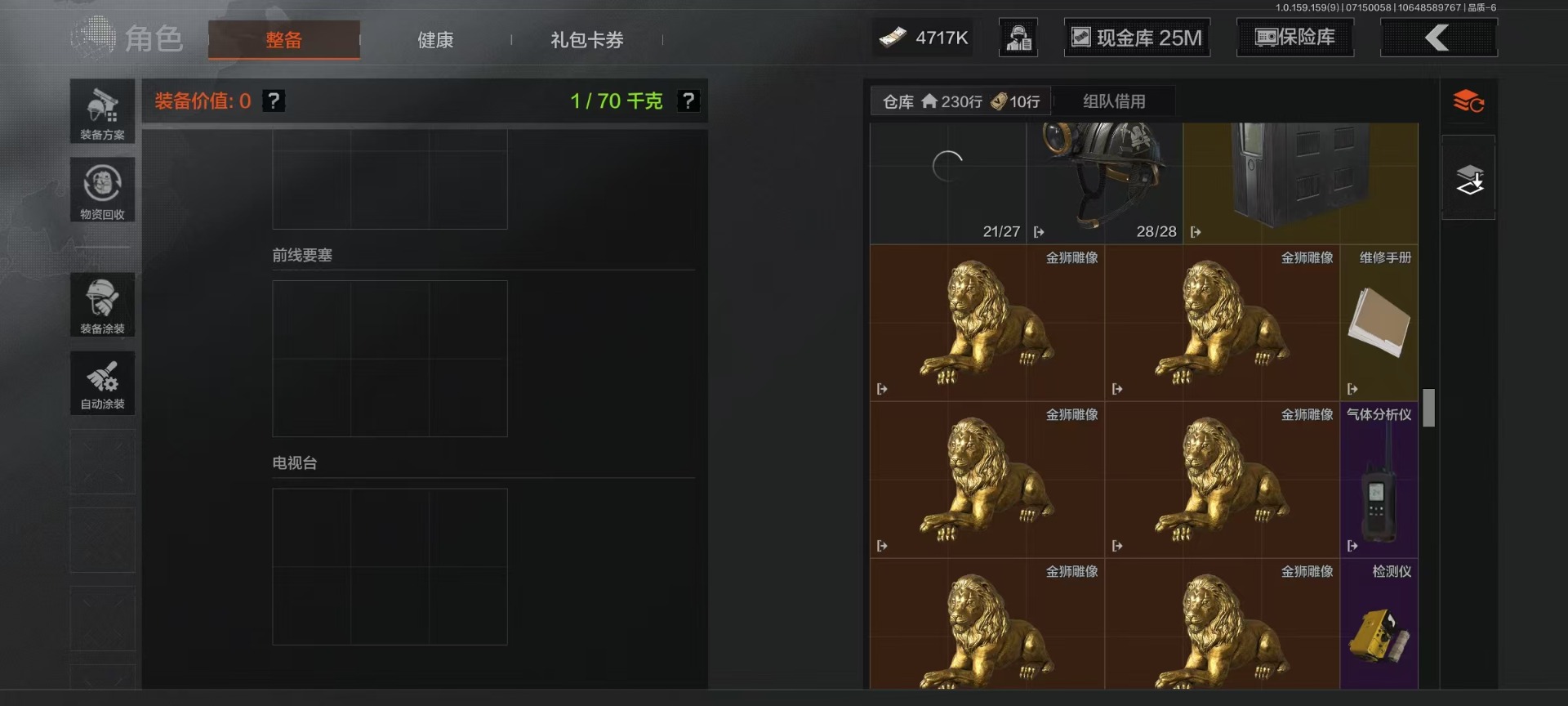Click the back arrow button at top right
Image resolution: width=1568 pixels, height=706 pixels.
[x=1438, y=38]
